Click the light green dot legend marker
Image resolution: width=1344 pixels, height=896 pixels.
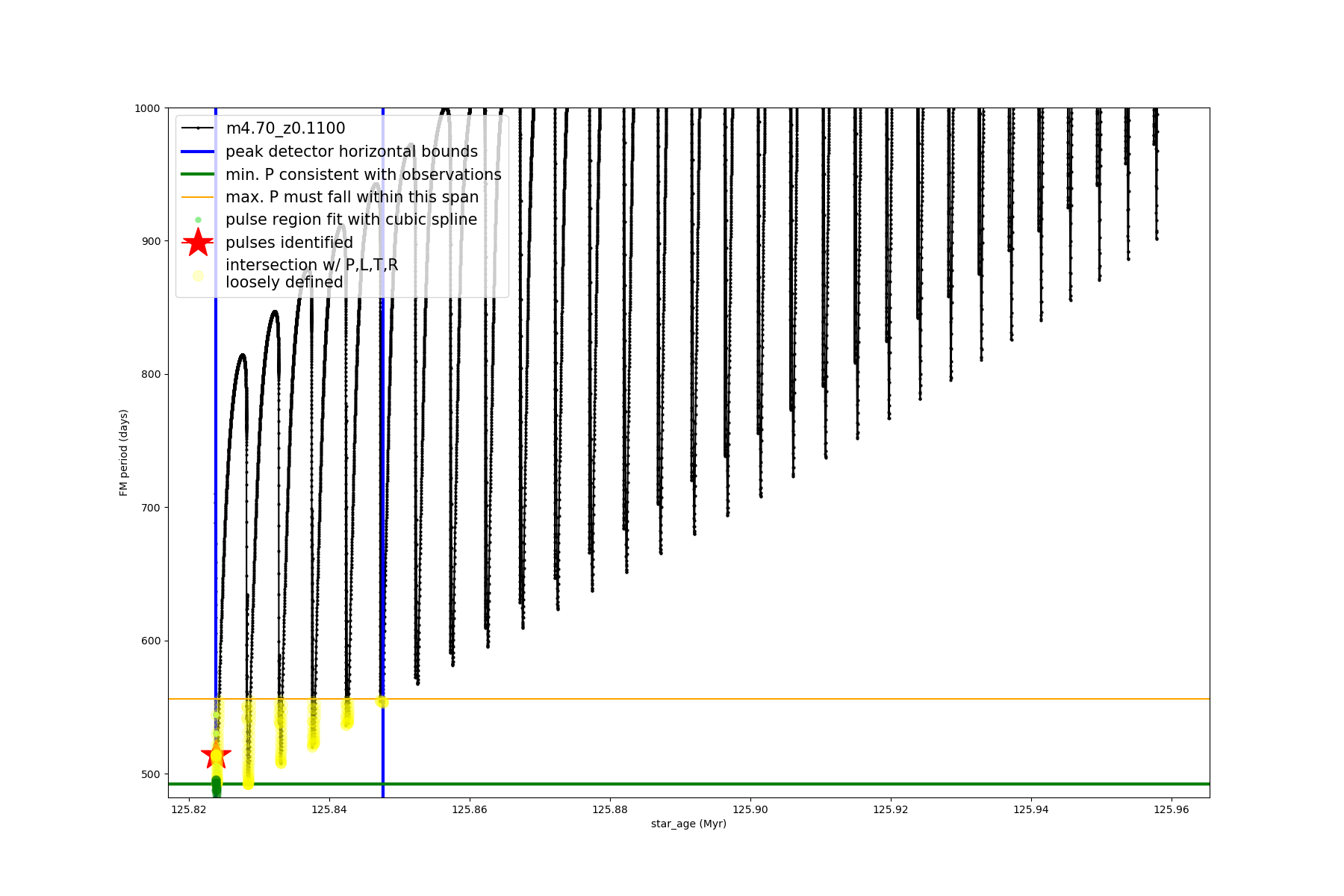click(x=198, y=220)
